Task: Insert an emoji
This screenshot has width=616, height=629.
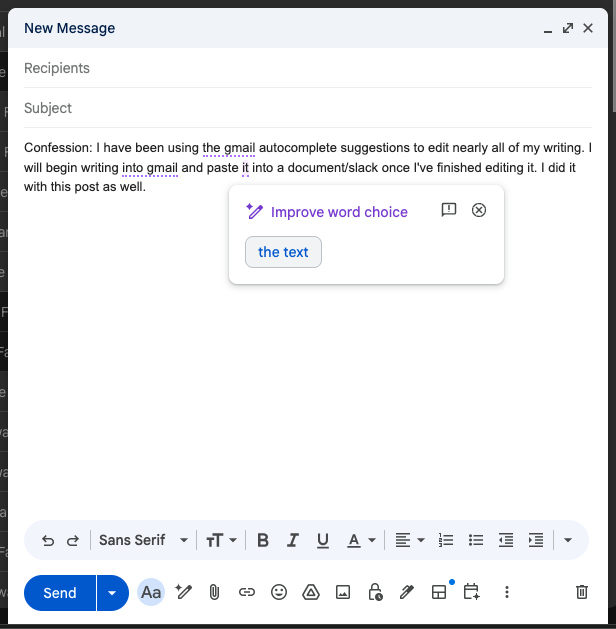Action: point(279,592)
